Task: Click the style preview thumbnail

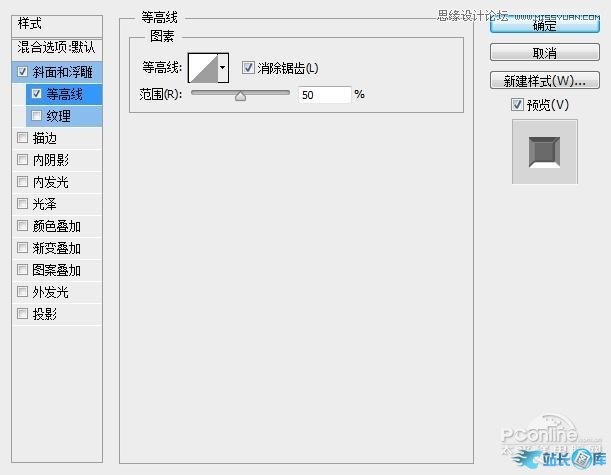Action: coord(544,151)
